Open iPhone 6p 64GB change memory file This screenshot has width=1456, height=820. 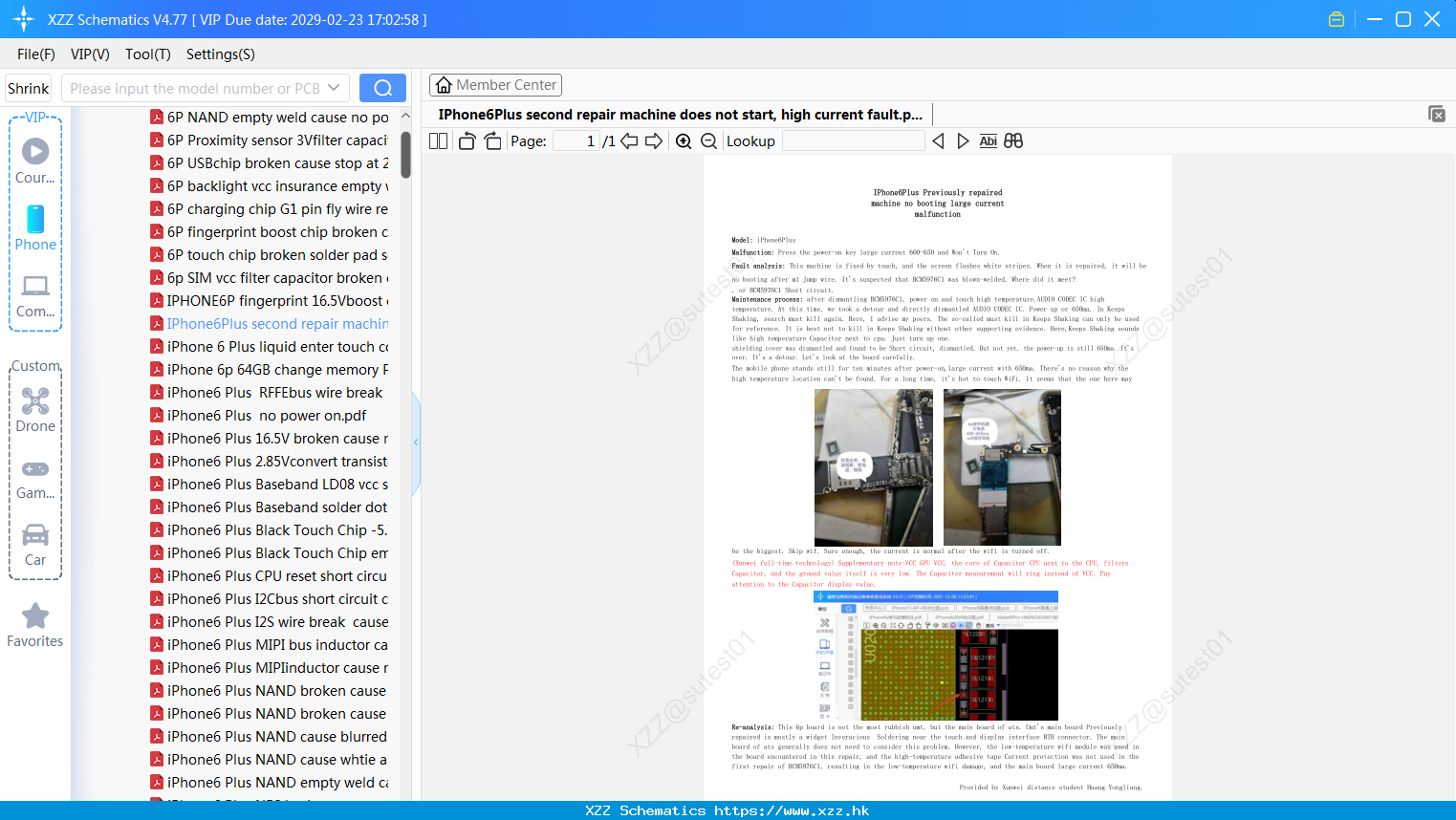coord(270,370)
